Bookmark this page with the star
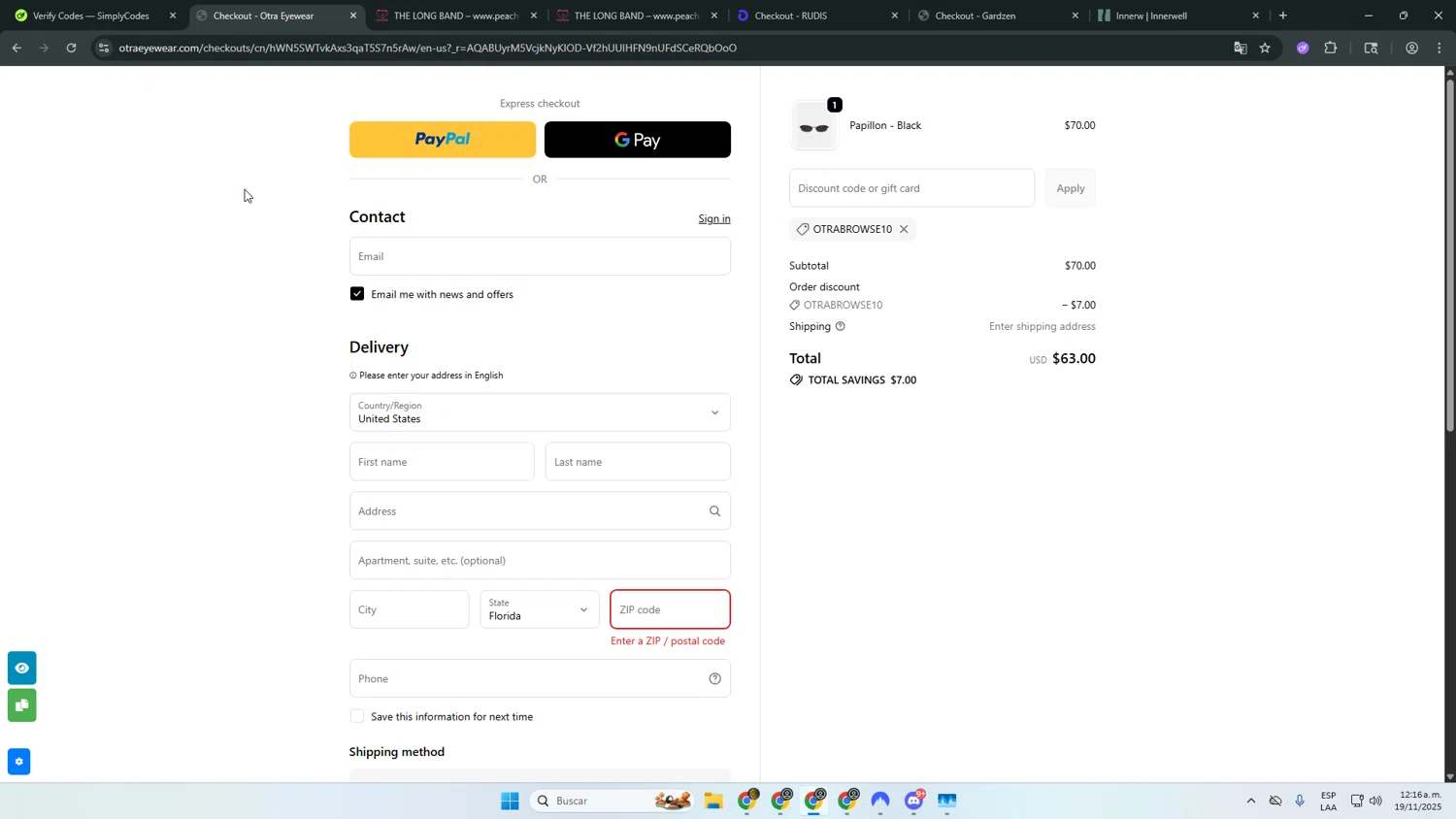Viewport: 1456px width, 819px height. [1265, 48]
